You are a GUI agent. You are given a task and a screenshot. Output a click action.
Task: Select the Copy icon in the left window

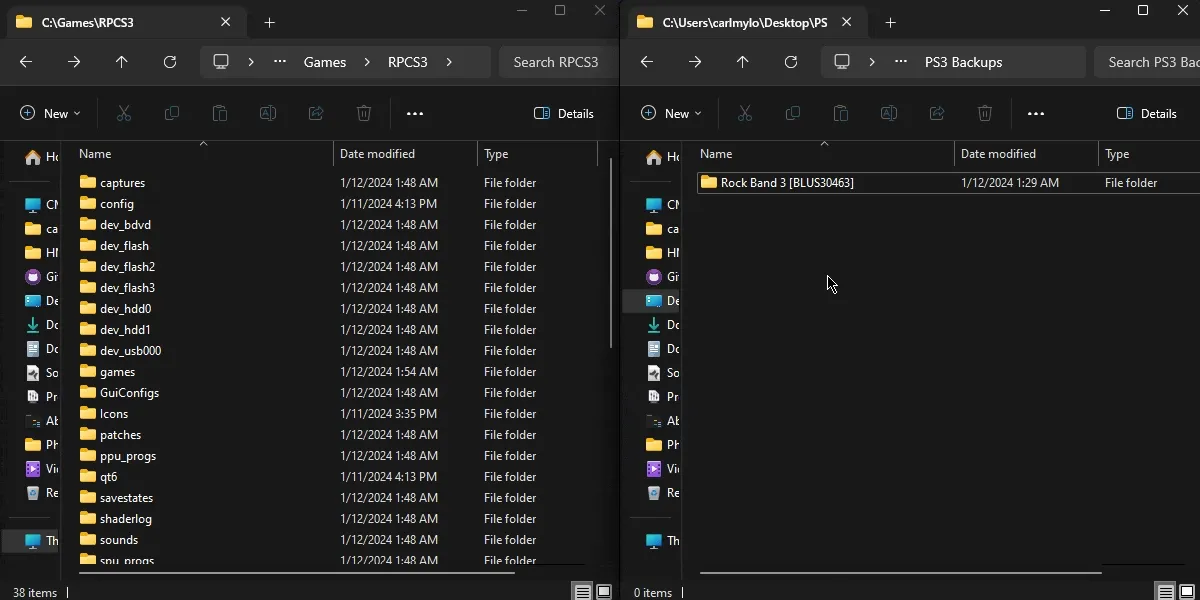coord(171,113)
